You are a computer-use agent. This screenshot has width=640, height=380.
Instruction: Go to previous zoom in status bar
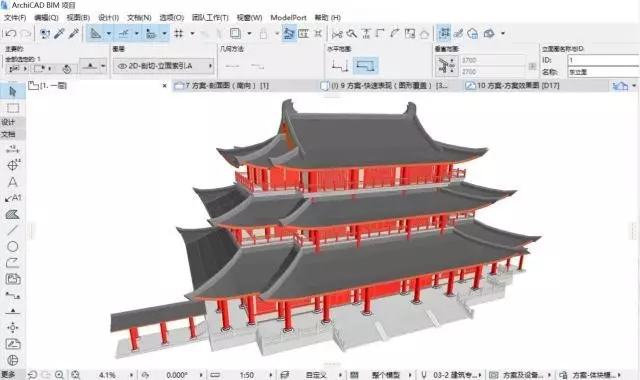coord(32,375)
